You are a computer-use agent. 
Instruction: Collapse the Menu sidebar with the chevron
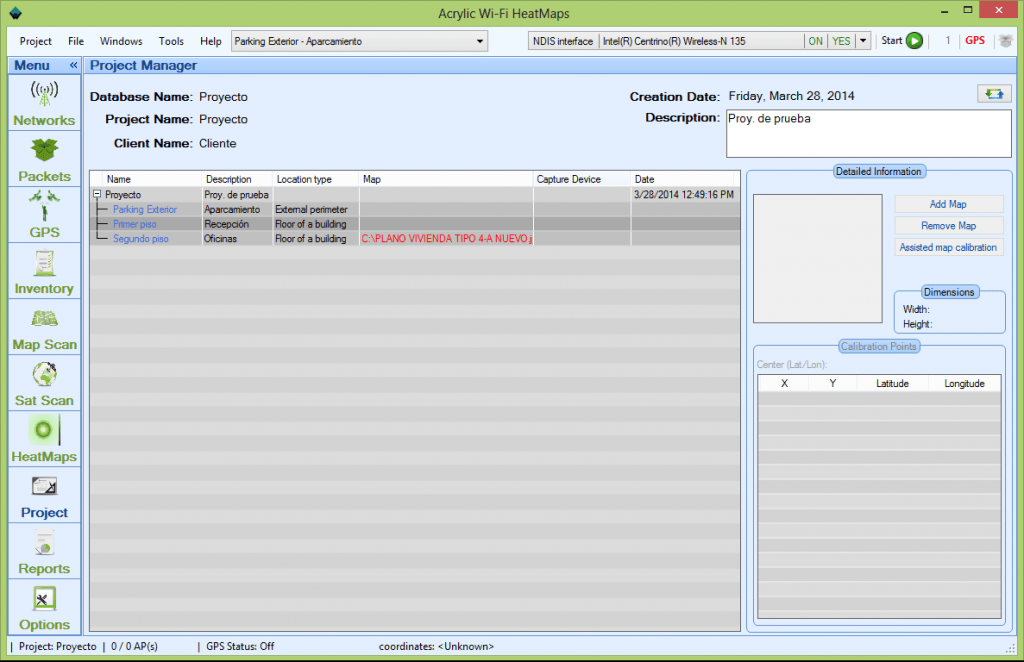coord(71,65)
